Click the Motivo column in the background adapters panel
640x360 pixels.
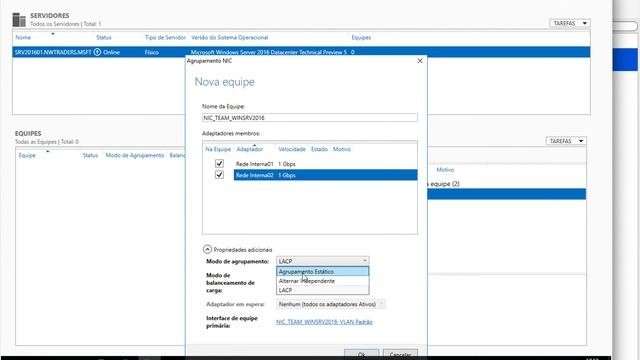(x=445, y=170)
